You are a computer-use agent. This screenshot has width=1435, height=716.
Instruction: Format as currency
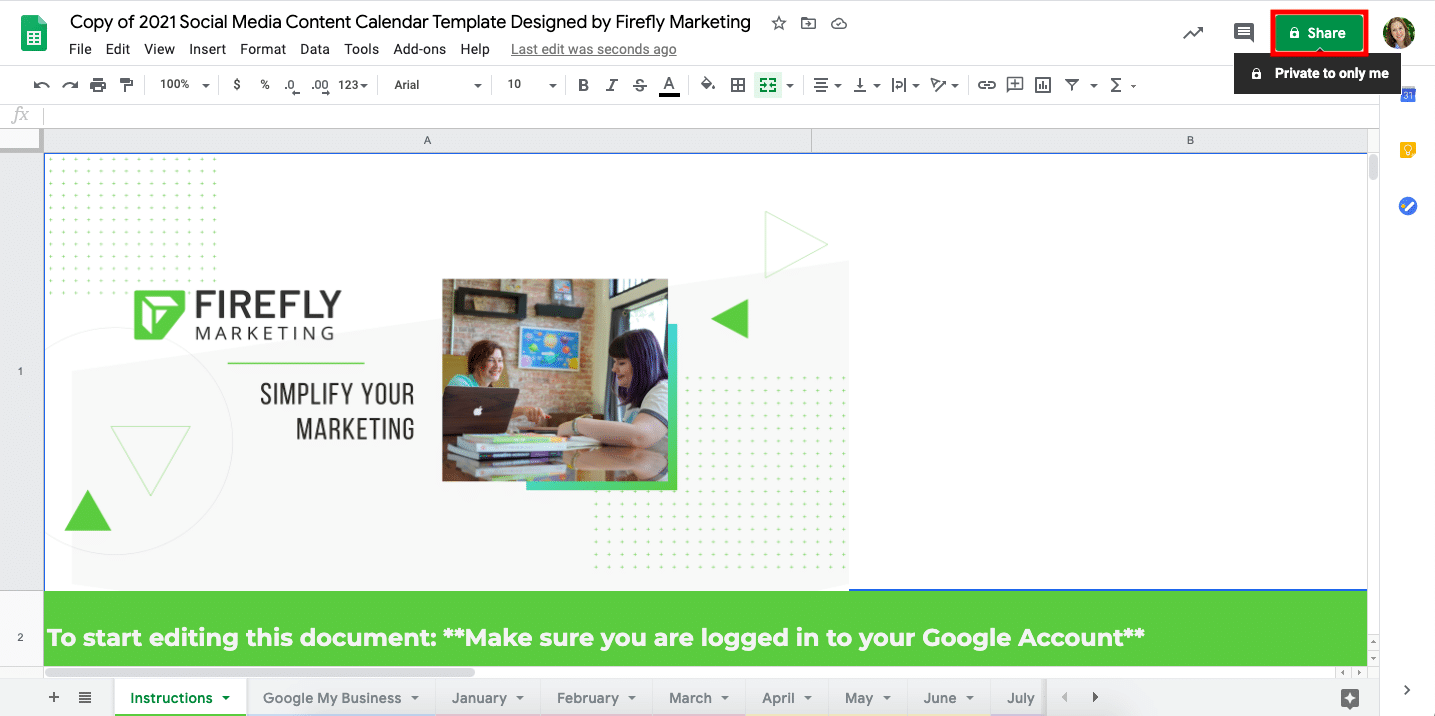[237, 85]
